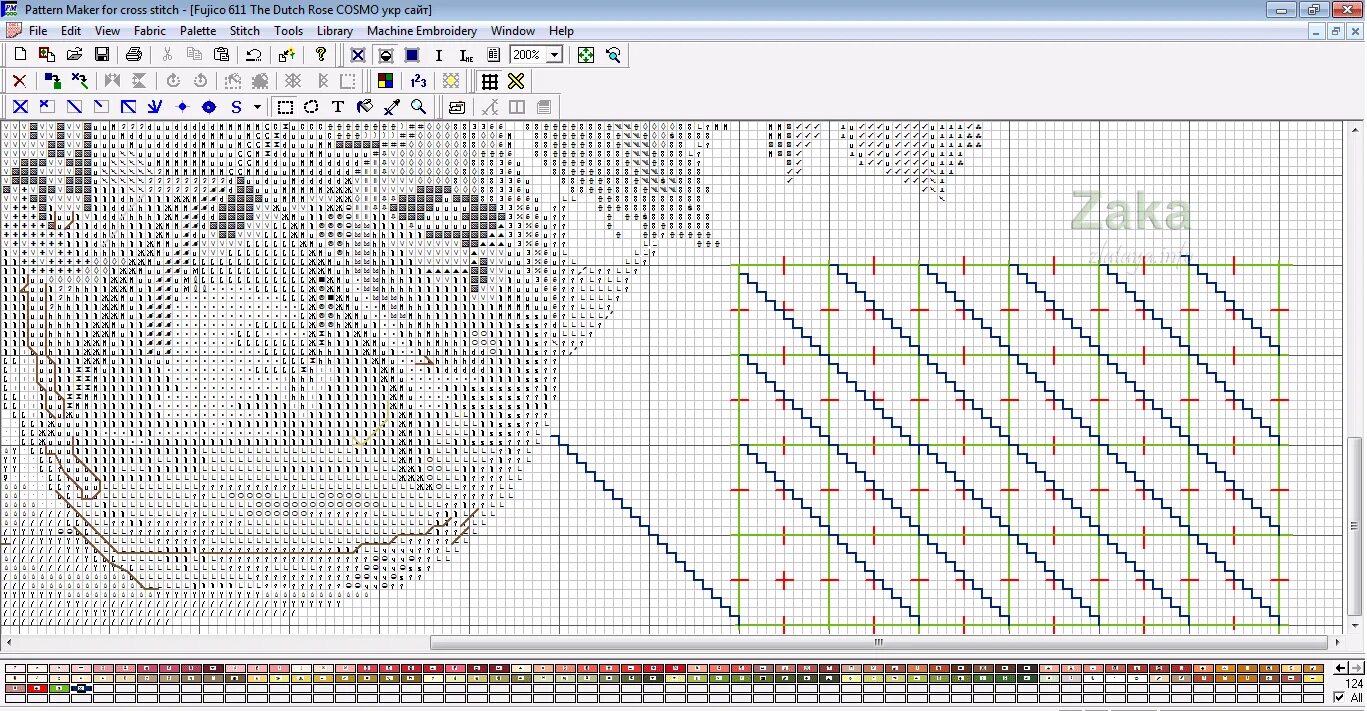The height and width of the screenshot is (711, 1367).
Task: Click the vertical scrollbar thumb
Action: tap(1355, 525)
